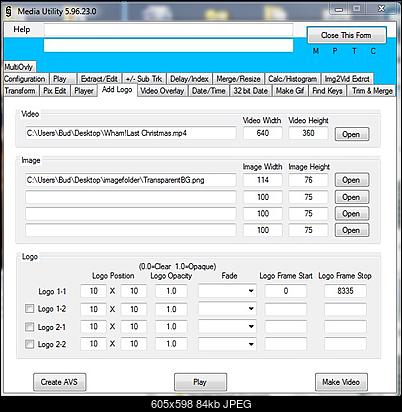Open the Pix Edit tab
This screenshot has width=402, height=412.
(55, 91)
